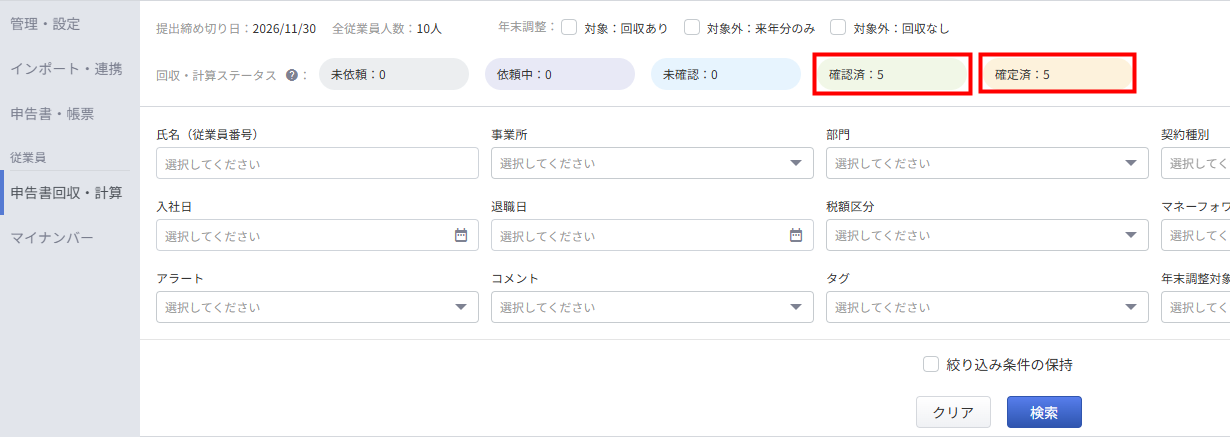Screen dimensions: 1230x437
Task: Click the クリア button
Action: click(953, 412)
